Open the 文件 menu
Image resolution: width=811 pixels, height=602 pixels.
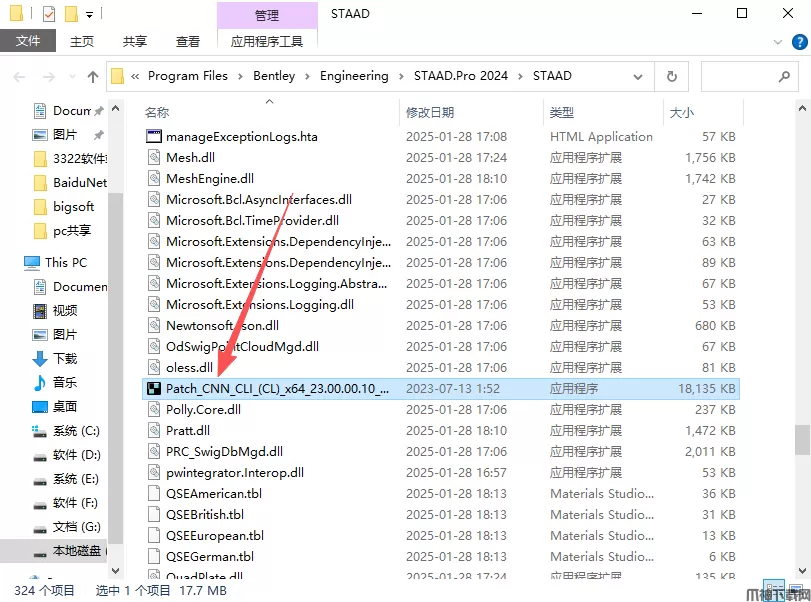(28, 41)
